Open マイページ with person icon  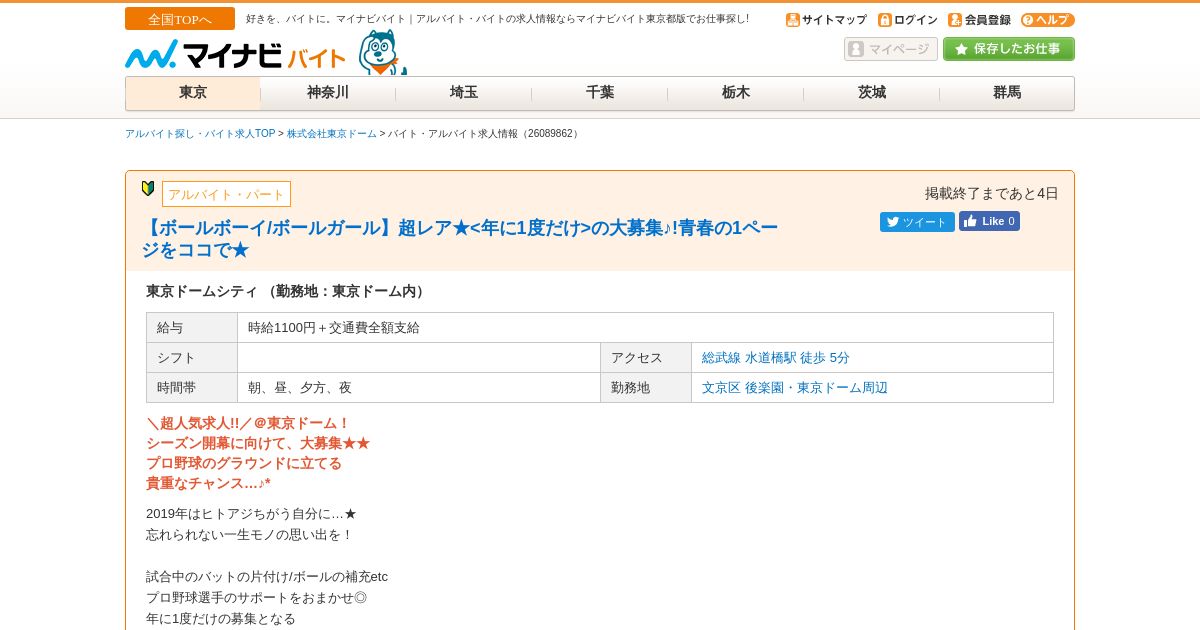891,49
